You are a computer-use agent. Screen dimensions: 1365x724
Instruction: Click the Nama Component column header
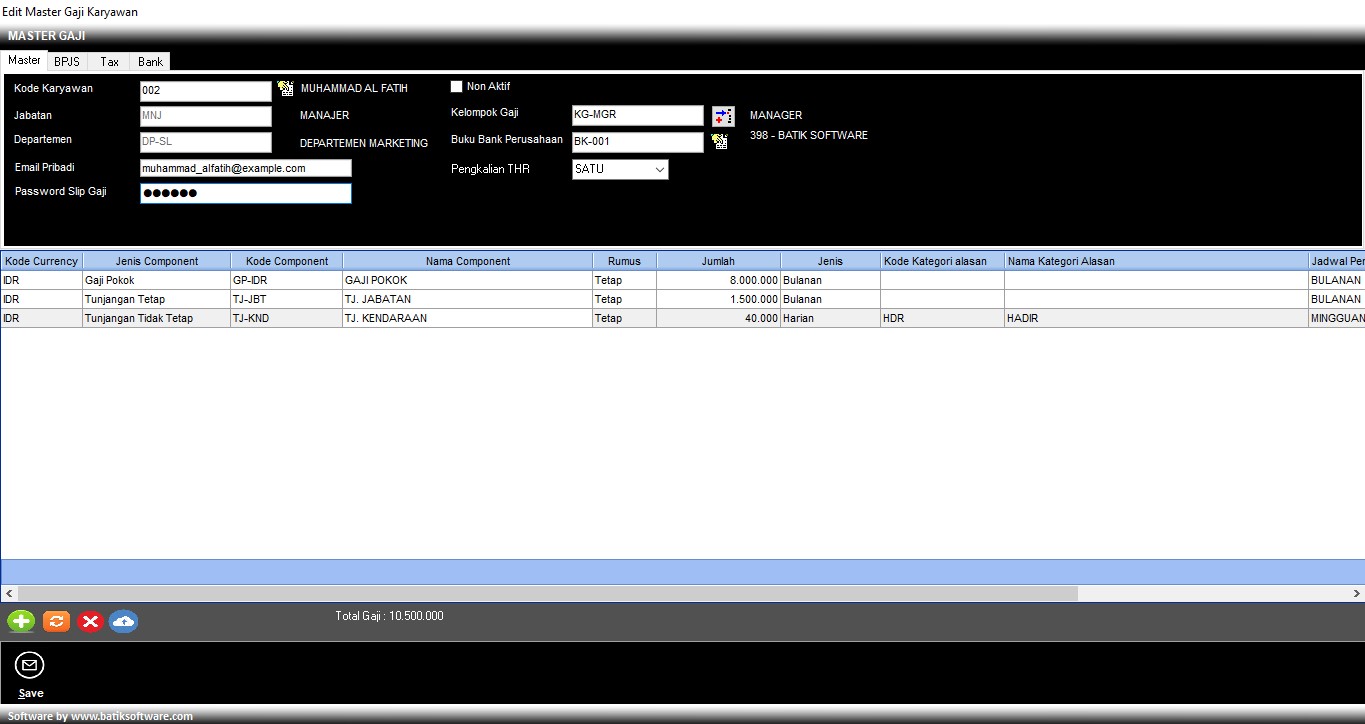(467, 261)
